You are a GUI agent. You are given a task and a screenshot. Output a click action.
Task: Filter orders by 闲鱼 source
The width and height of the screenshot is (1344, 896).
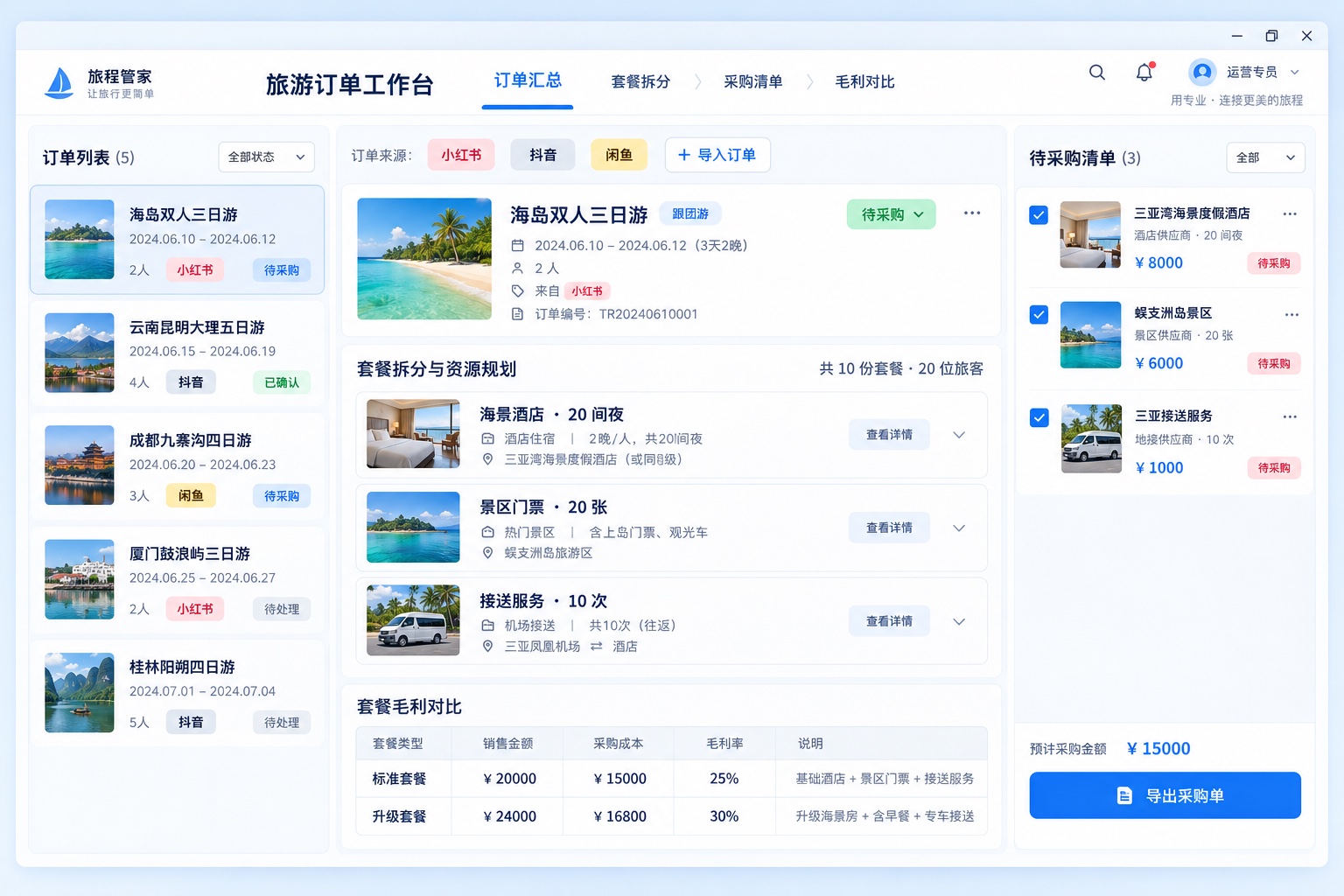pos(619,155)
